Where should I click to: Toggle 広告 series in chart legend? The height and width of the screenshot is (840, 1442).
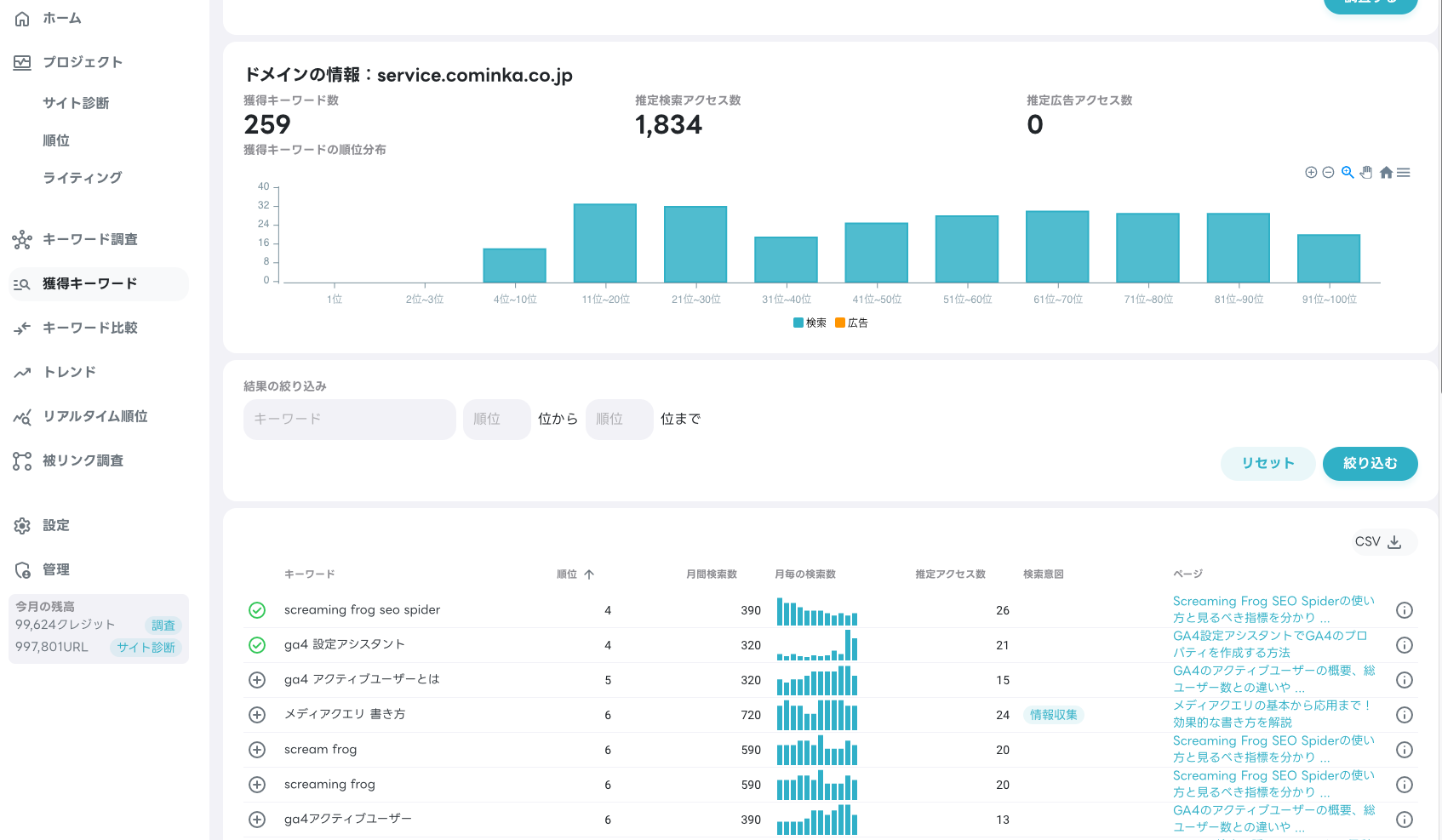pos(852,323)
